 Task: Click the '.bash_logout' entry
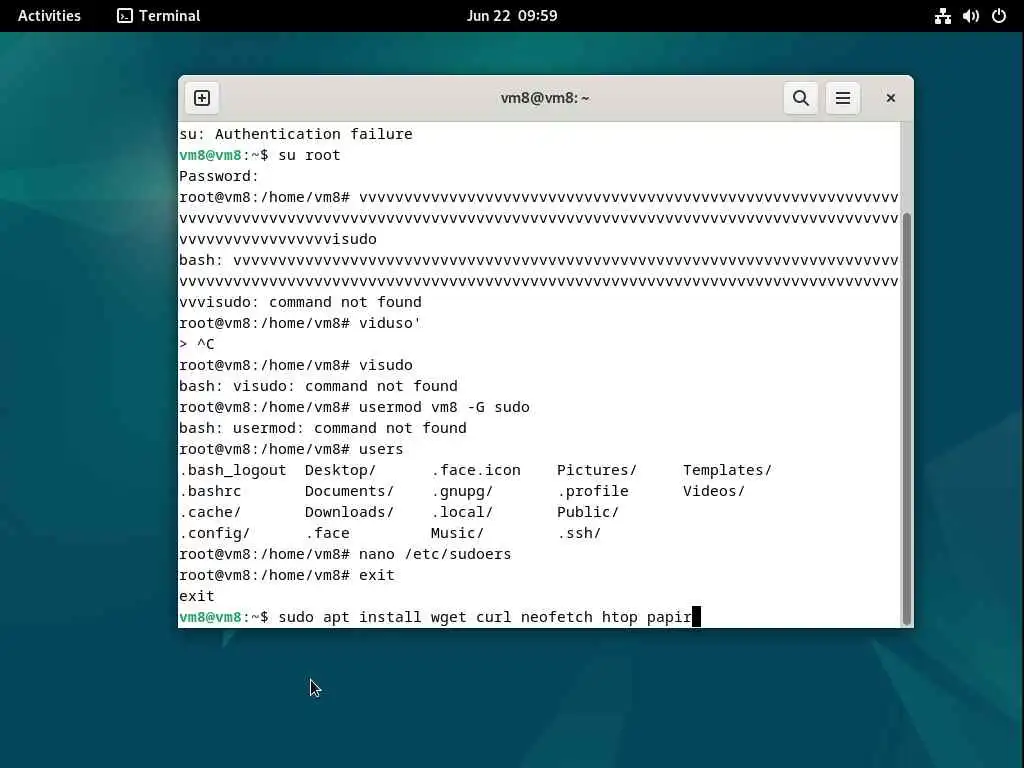(232, 470)
